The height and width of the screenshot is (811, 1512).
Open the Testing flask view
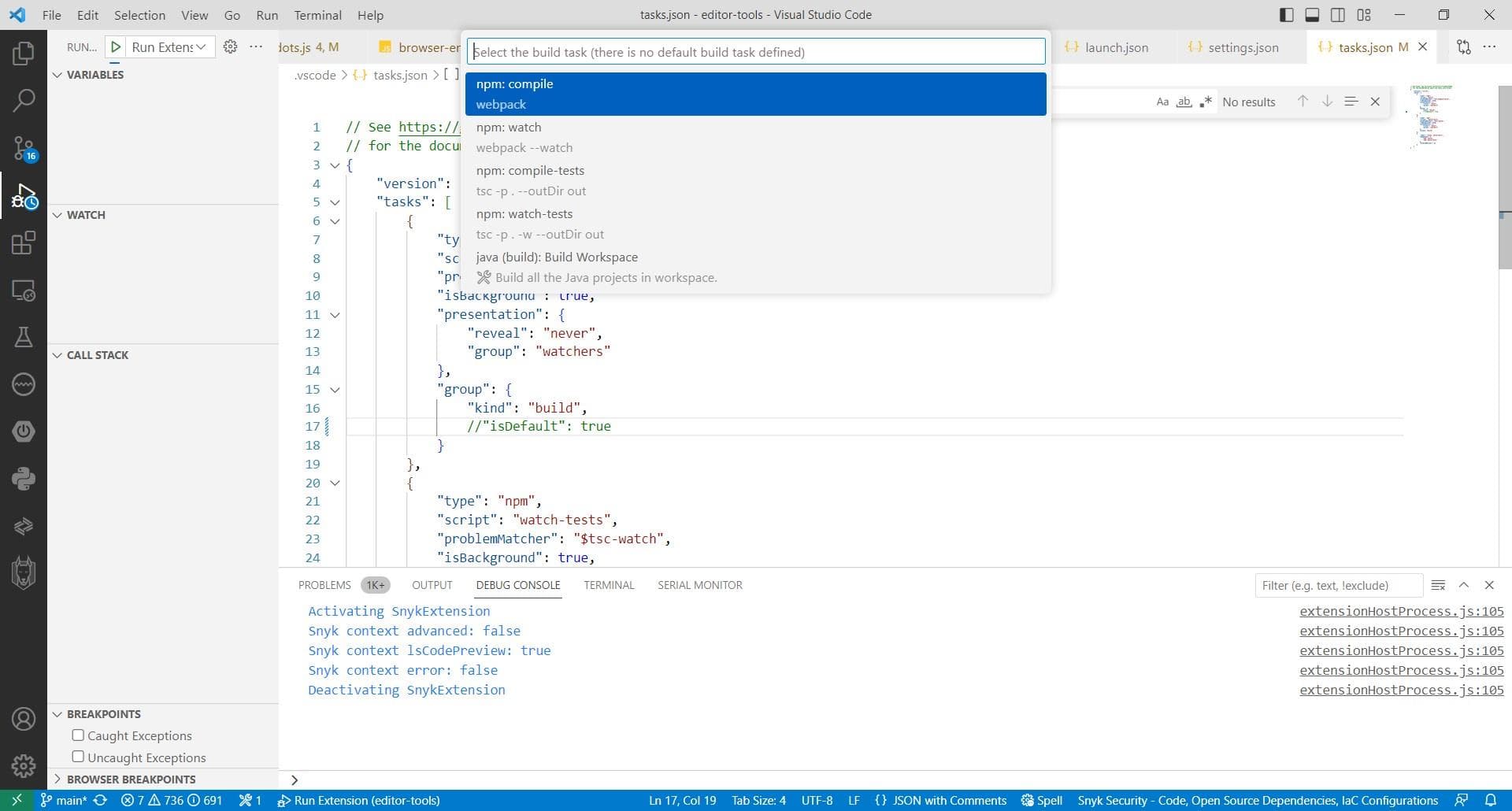coord(24,337)
